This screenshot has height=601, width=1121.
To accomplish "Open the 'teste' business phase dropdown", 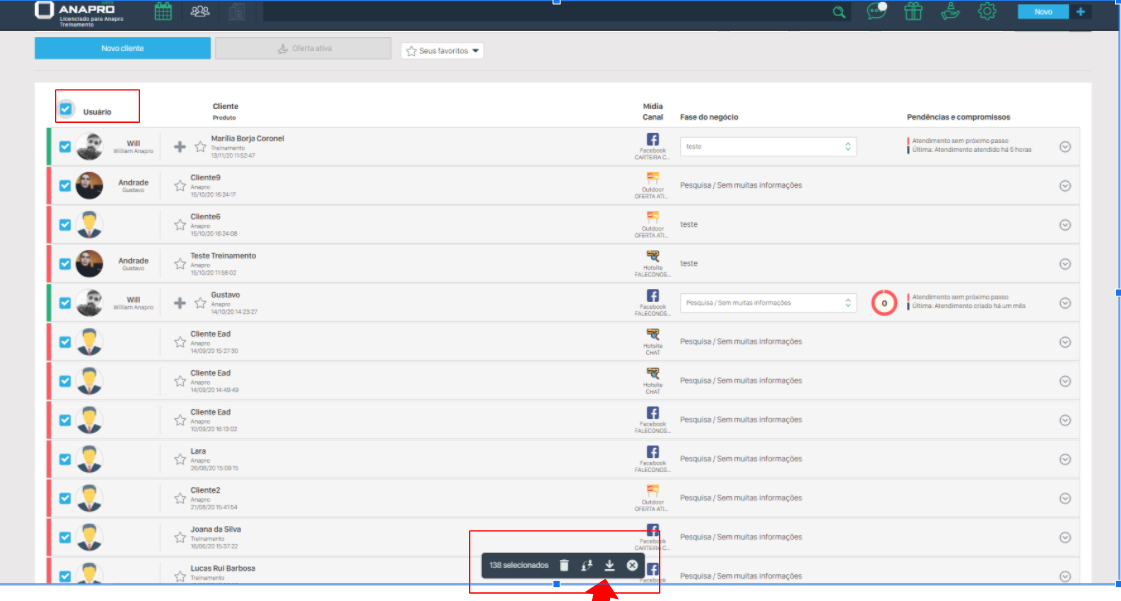I will 767,147.
